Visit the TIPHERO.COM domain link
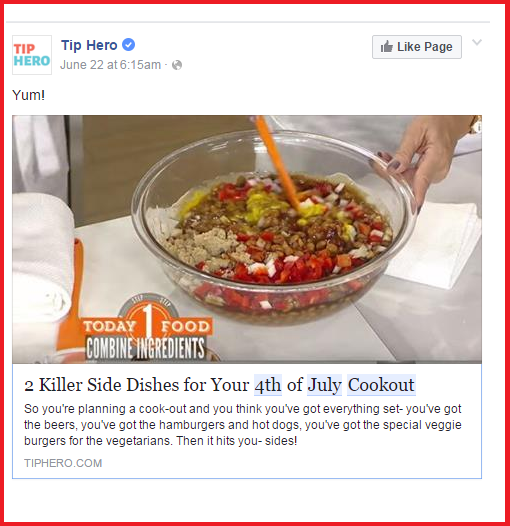The image size is (510, 526). click(x=63, y=463)
